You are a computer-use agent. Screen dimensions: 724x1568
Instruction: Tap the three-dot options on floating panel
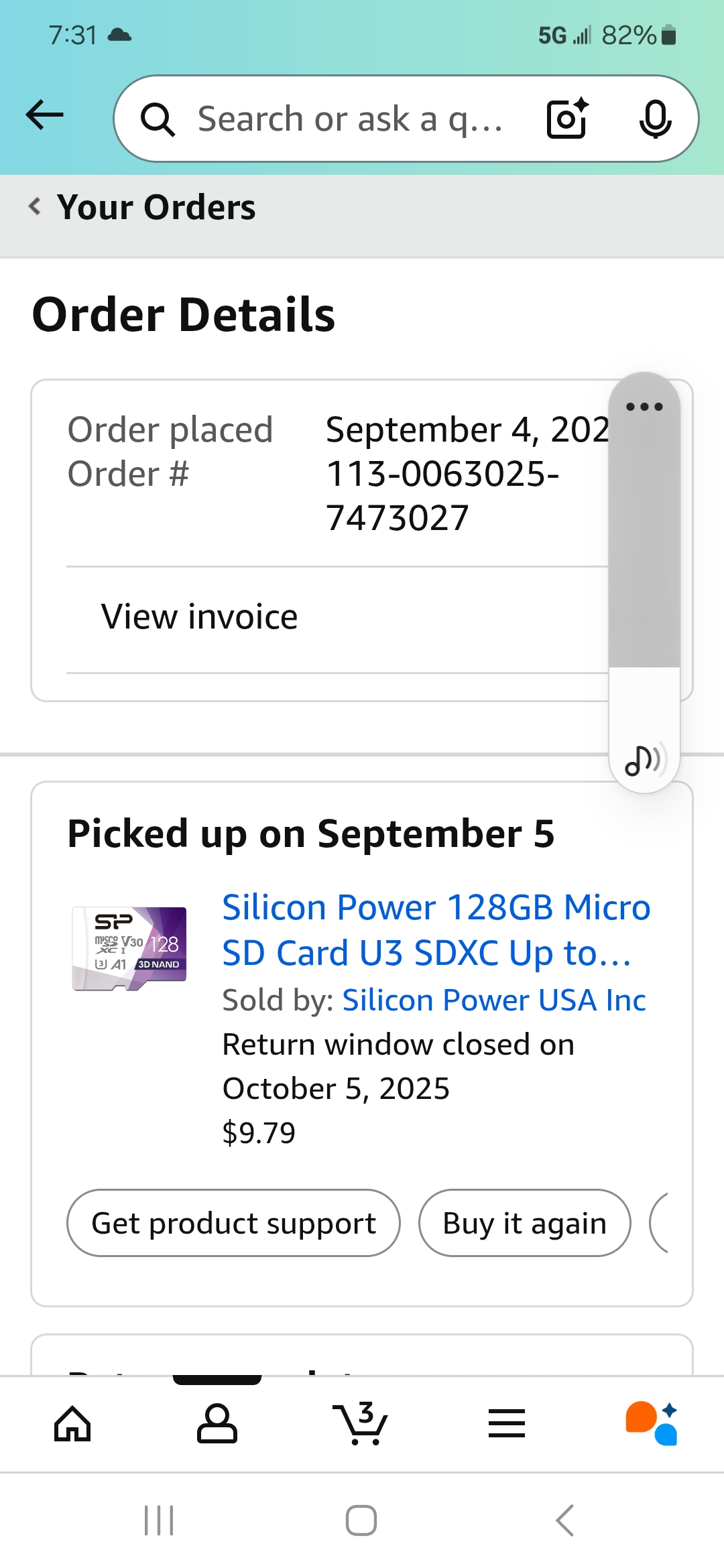tap(644, 407)
